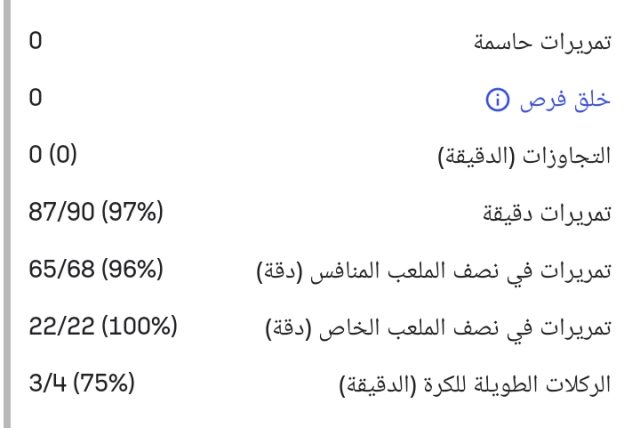The image size is (640, 428).
Task: Click the gray vertical bar on left edge
Action: pyautogui.click(x=5, y=214)
